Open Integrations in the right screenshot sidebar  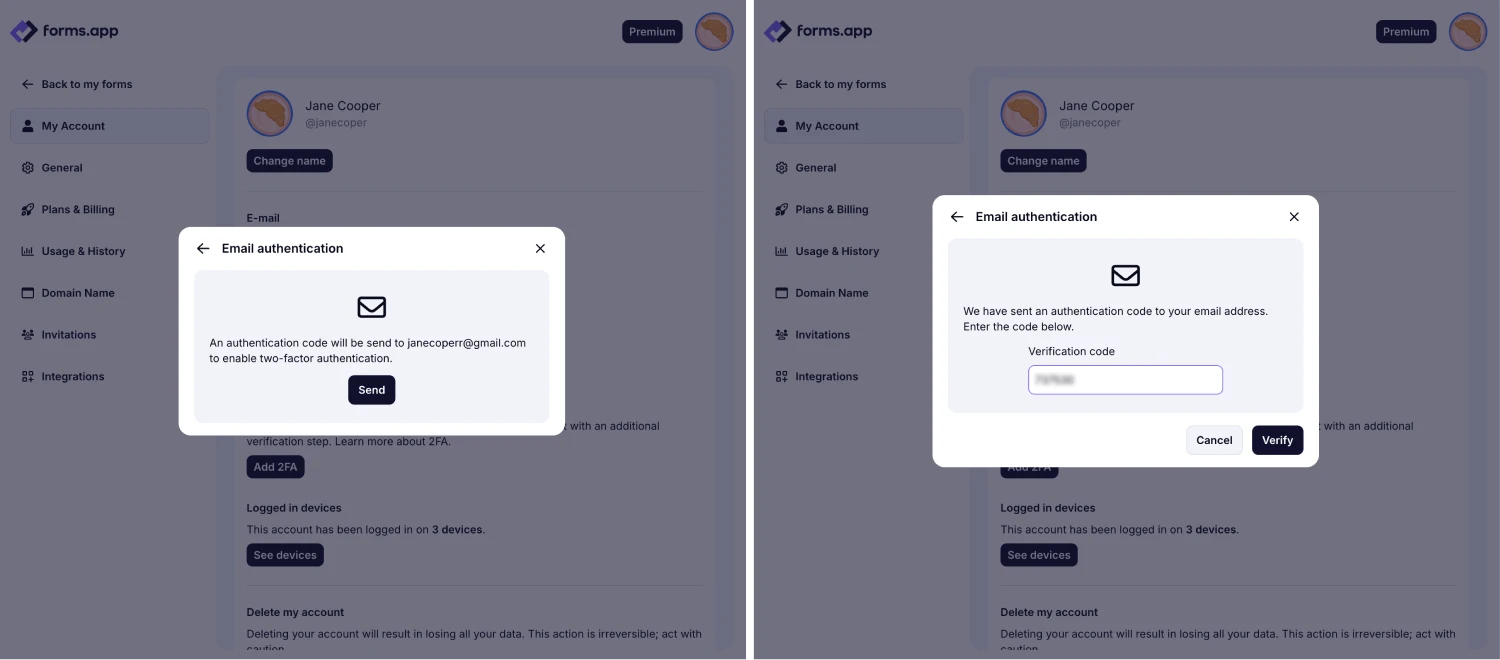coord(826,377)
